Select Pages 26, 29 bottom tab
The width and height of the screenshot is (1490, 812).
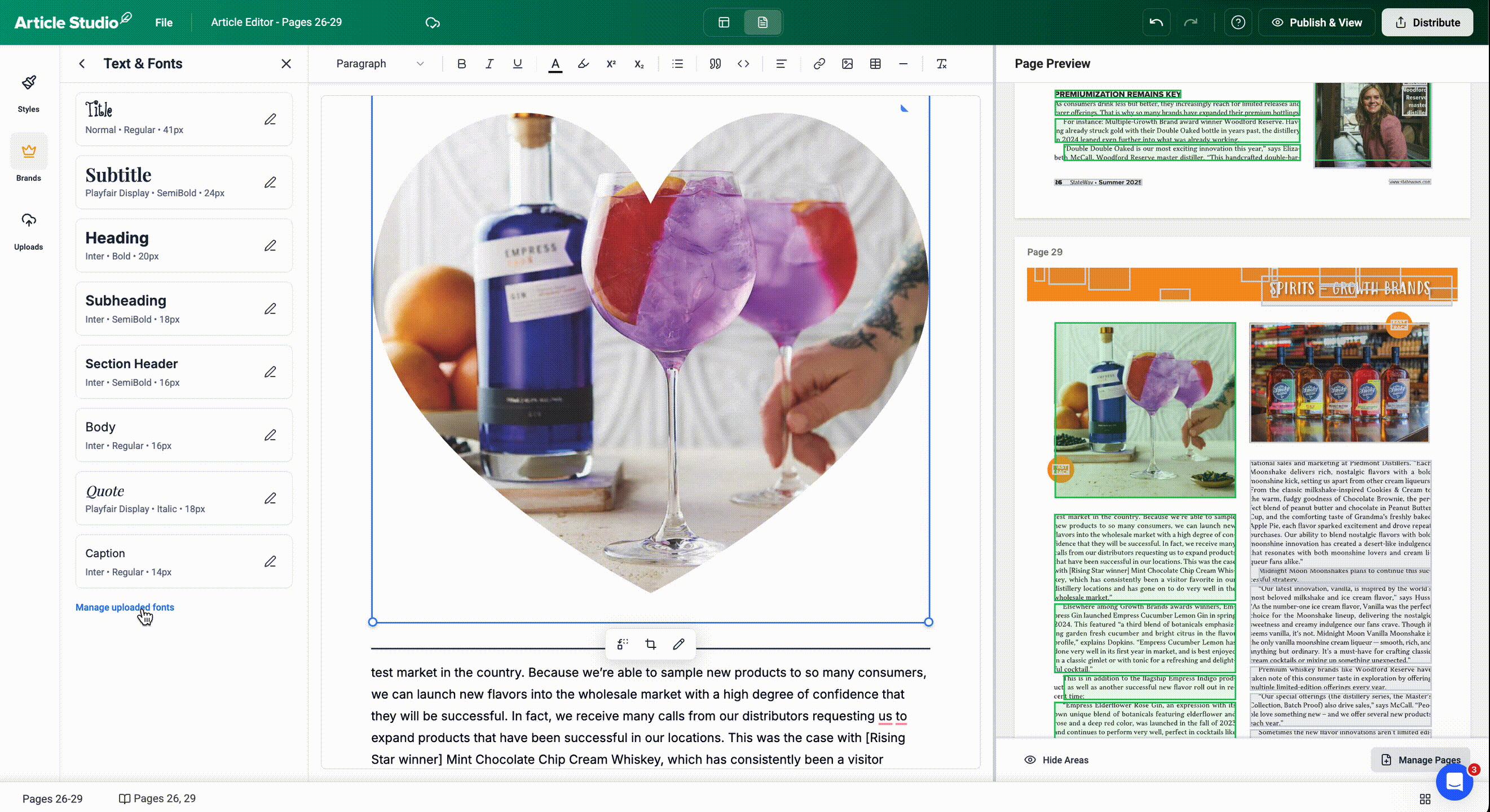(x=157, y=798)
